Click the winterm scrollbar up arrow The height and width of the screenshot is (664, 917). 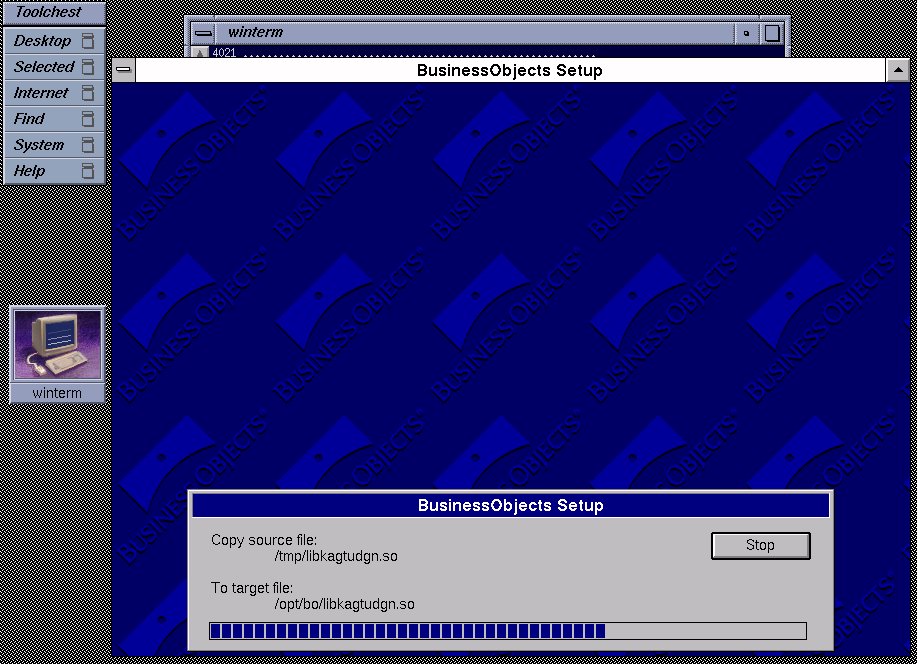[x=200, y=53]
